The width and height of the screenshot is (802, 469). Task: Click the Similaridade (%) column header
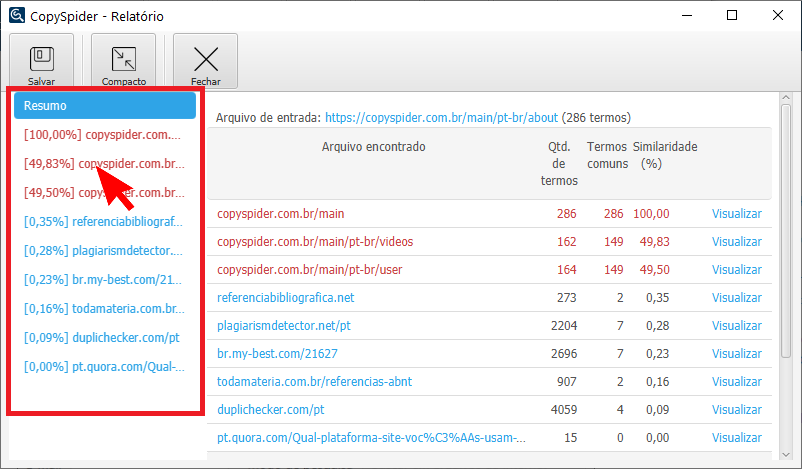click(x=665, y=155)
